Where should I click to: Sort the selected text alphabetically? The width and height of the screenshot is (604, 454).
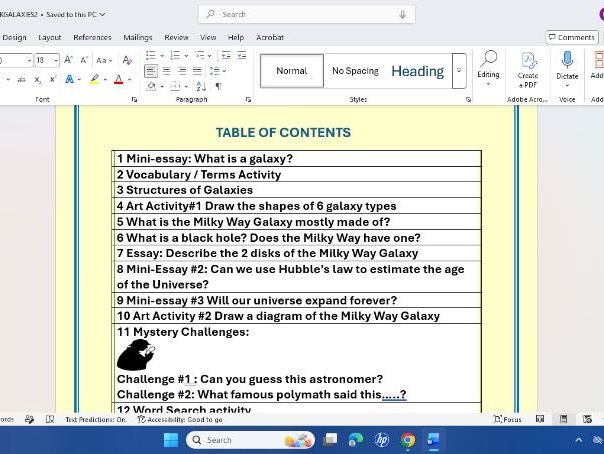[x=201, y=86]
